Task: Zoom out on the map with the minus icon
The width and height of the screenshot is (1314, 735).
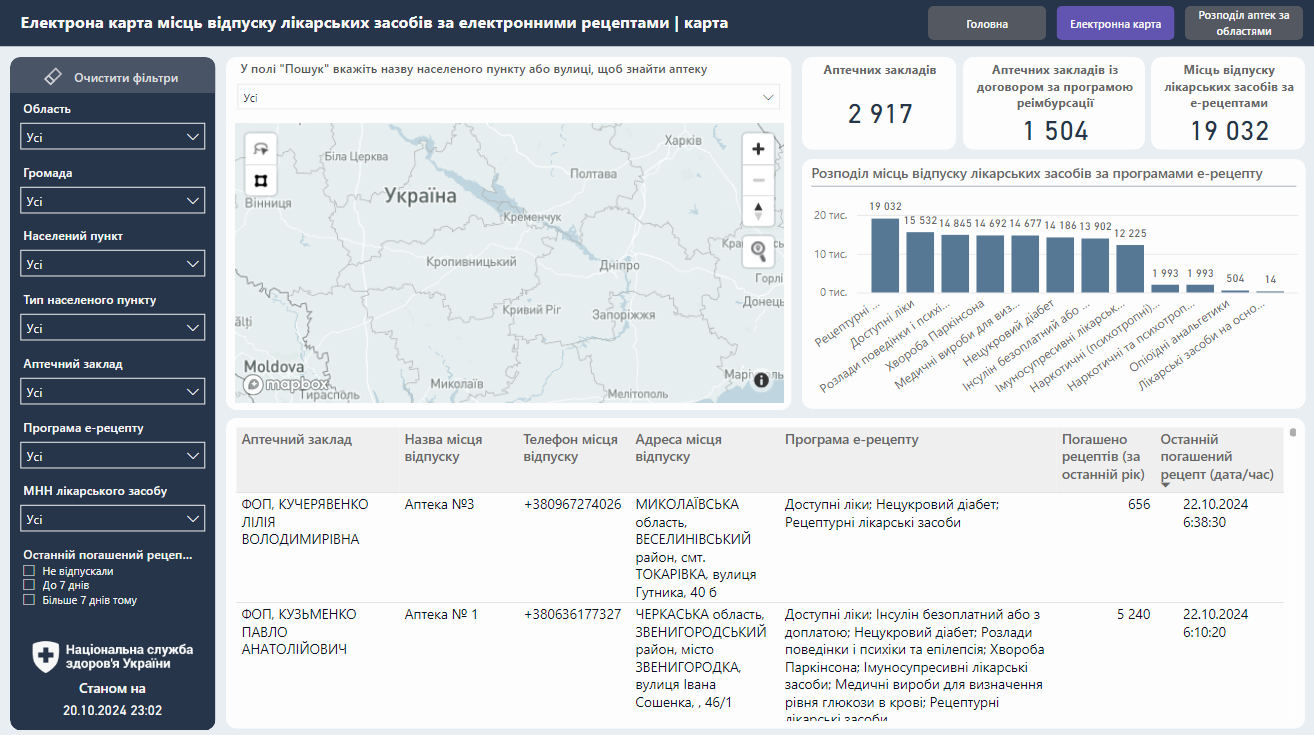Action: click(757, 180)
